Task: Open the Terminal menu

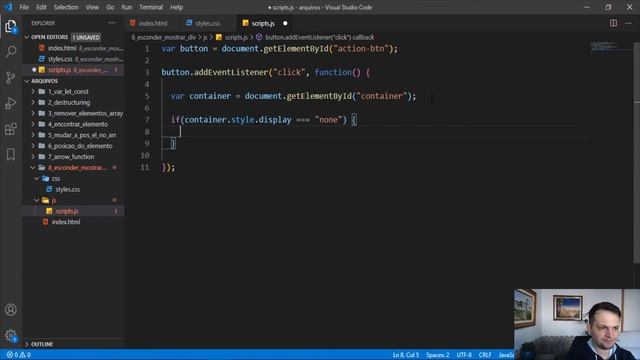Action: 151,7
